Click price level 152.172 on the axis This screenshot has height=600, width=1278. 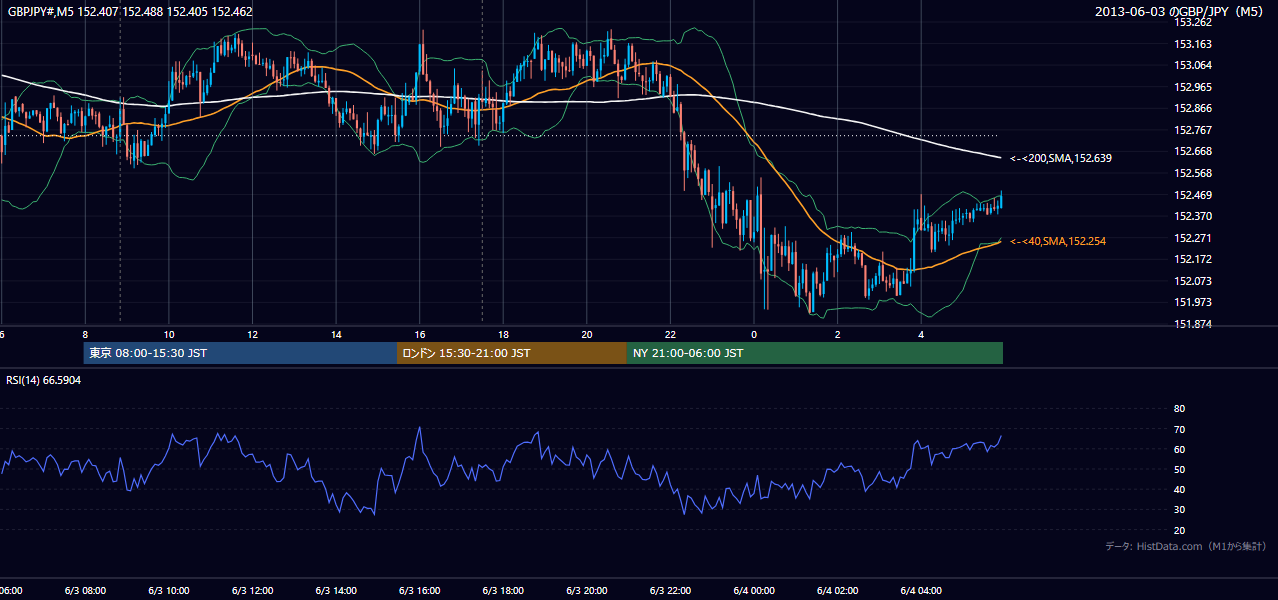click(1193, 259)
